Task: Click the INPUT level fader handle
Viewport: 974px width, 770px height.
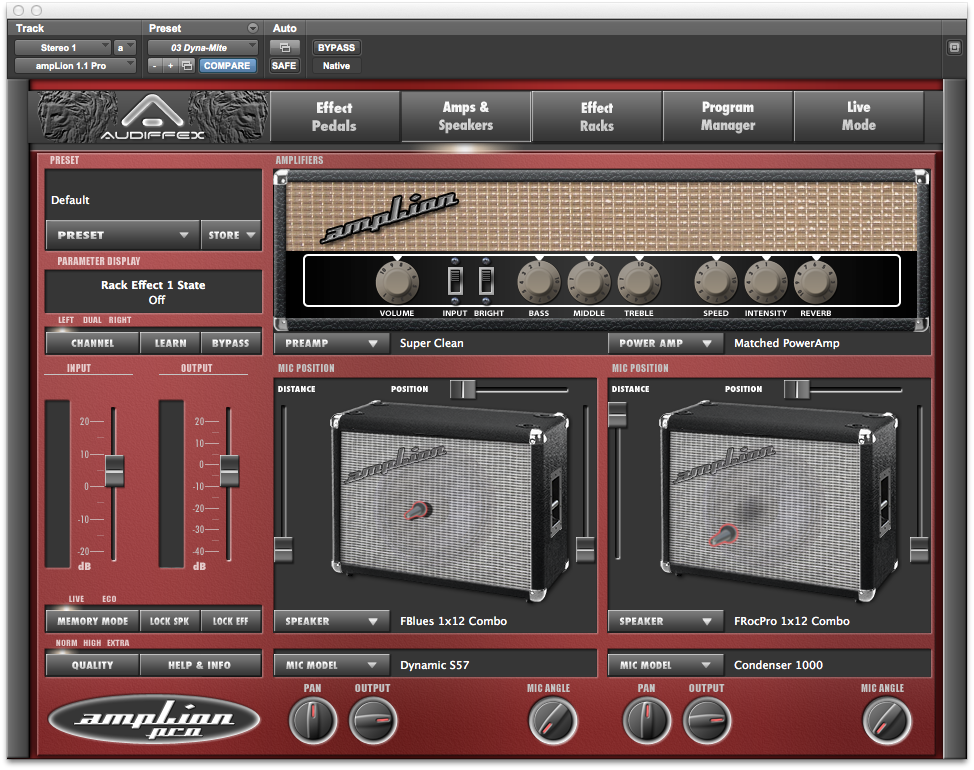Action: 114,470
